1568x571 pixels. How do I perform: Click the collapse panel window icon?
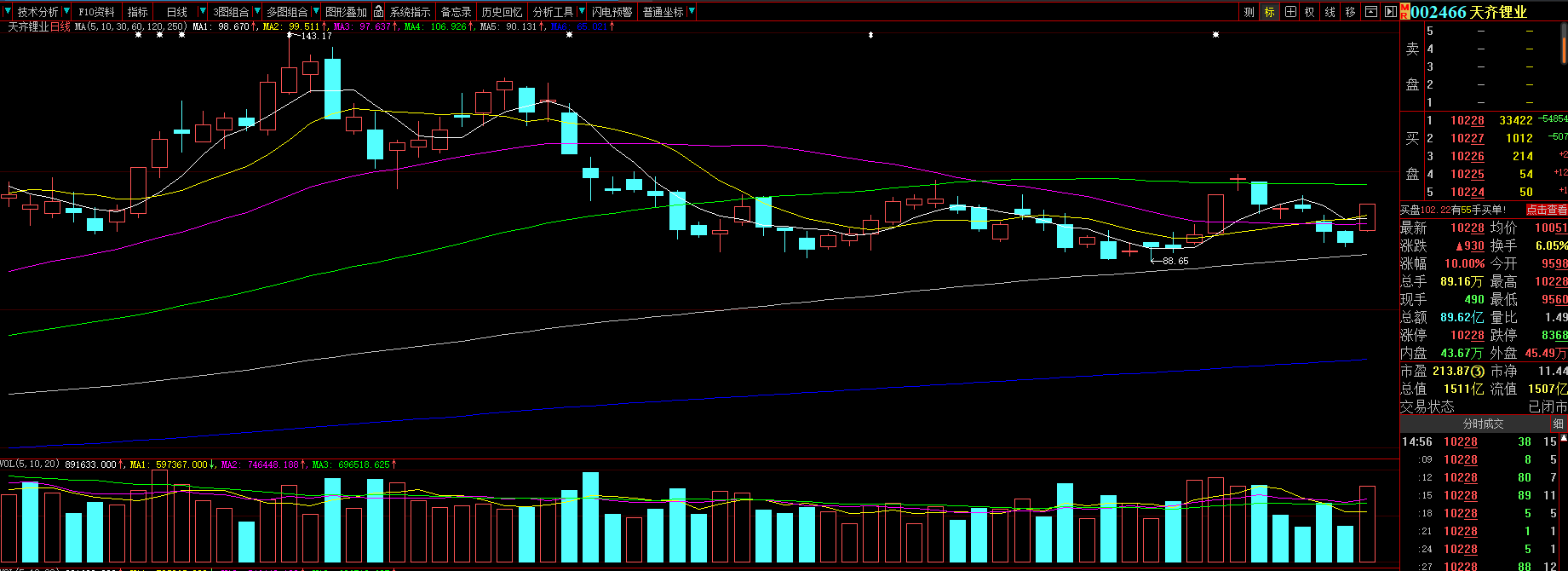click(x=1370, y=12)
